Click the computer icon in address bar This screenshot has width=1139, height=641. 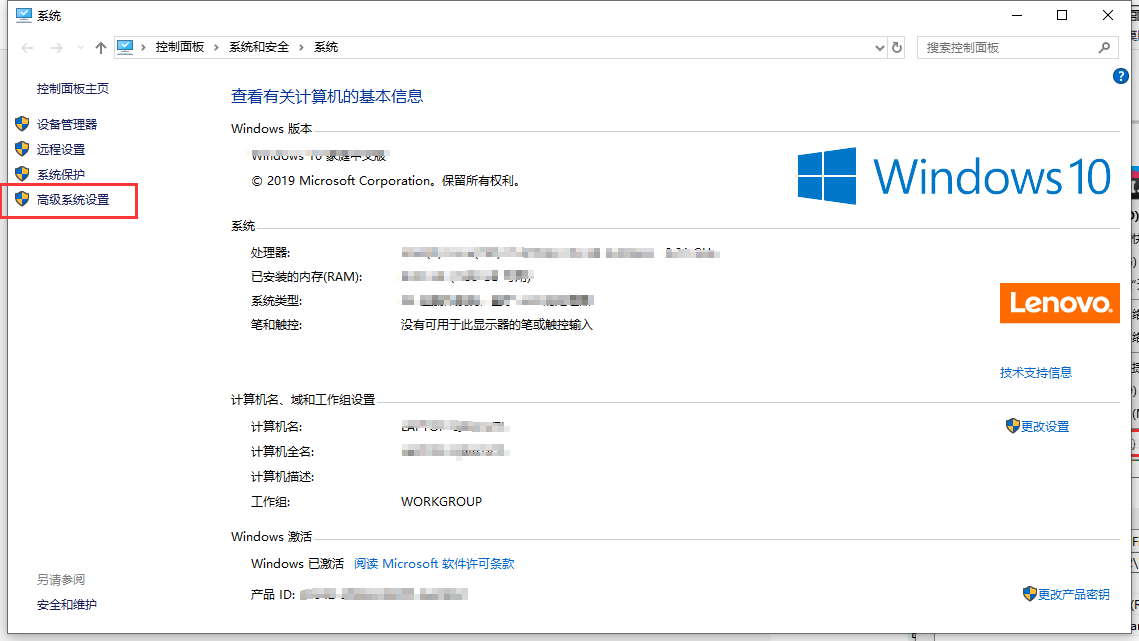click(x=125, y=47)
